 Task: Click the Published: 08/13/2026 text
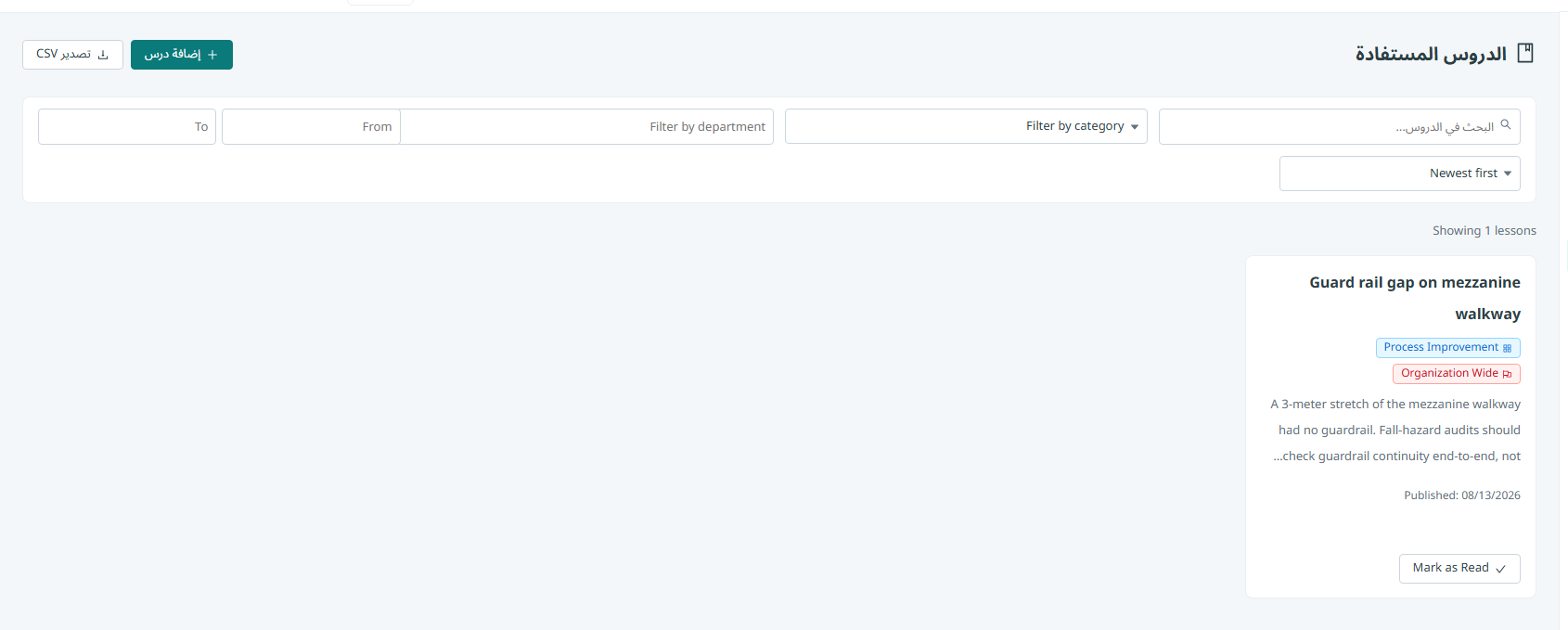pos(1462,495)
